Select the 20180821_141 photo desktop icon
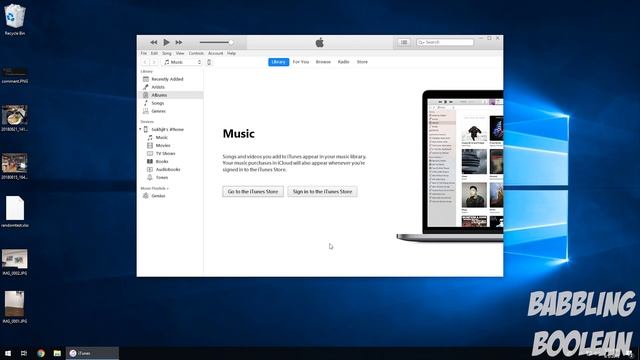The height and width of the screenshot is (360, 640). pyautogui.click(x=15, y=118)
